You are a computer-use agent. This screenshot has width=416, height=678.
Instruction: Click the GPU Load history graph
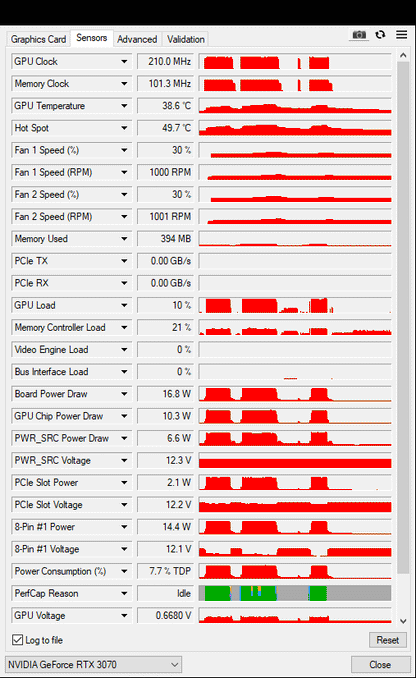[295, 305]
